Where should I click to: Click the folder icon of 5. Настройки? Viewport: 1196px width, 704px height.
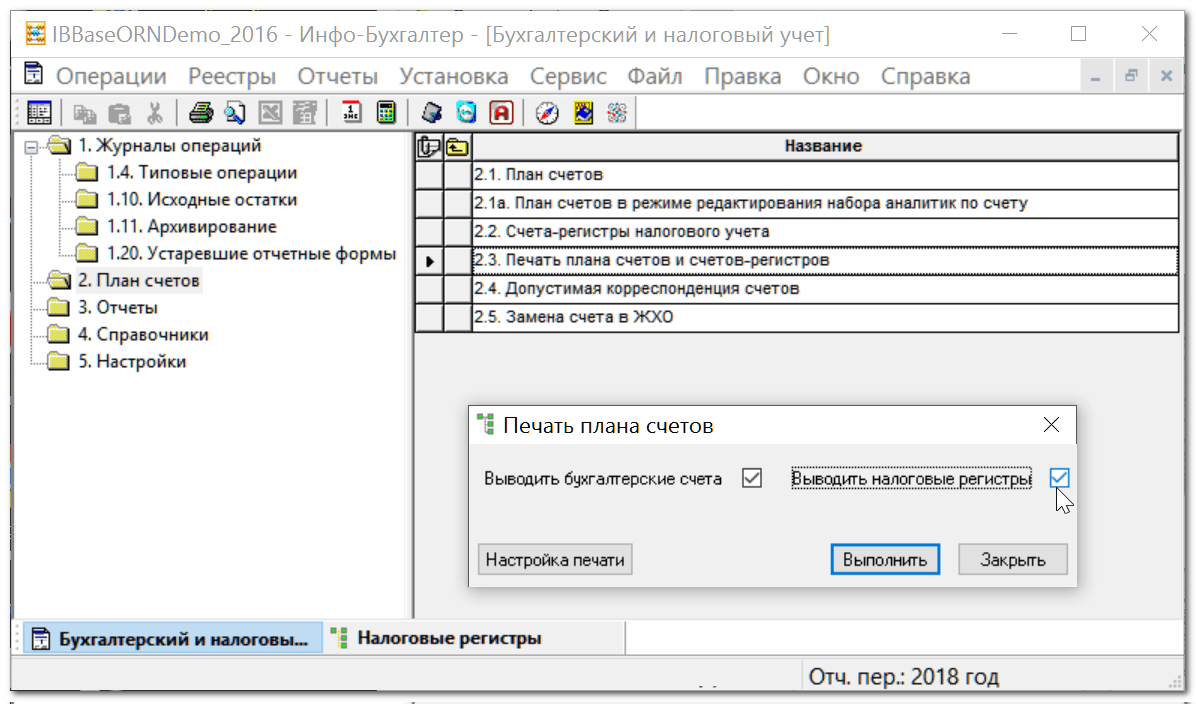pos(59,361)
